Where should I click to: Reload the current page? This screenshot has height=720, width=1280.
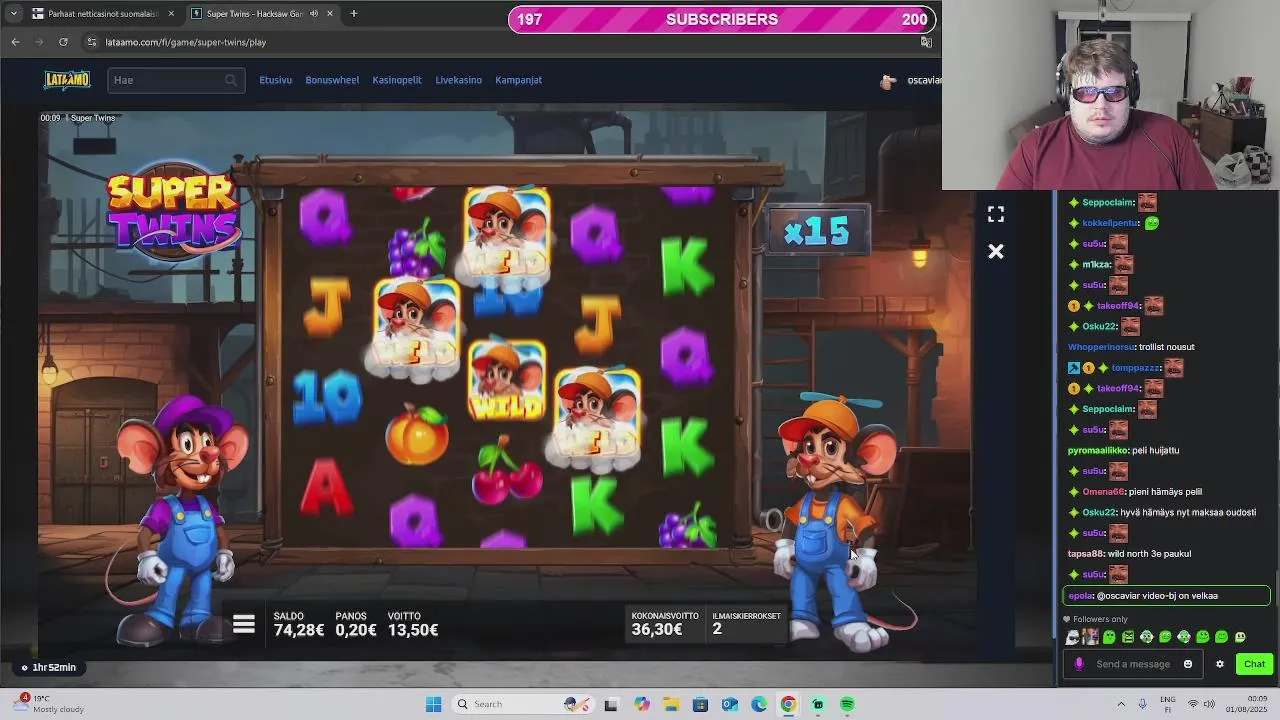click(x=63, y=42)
